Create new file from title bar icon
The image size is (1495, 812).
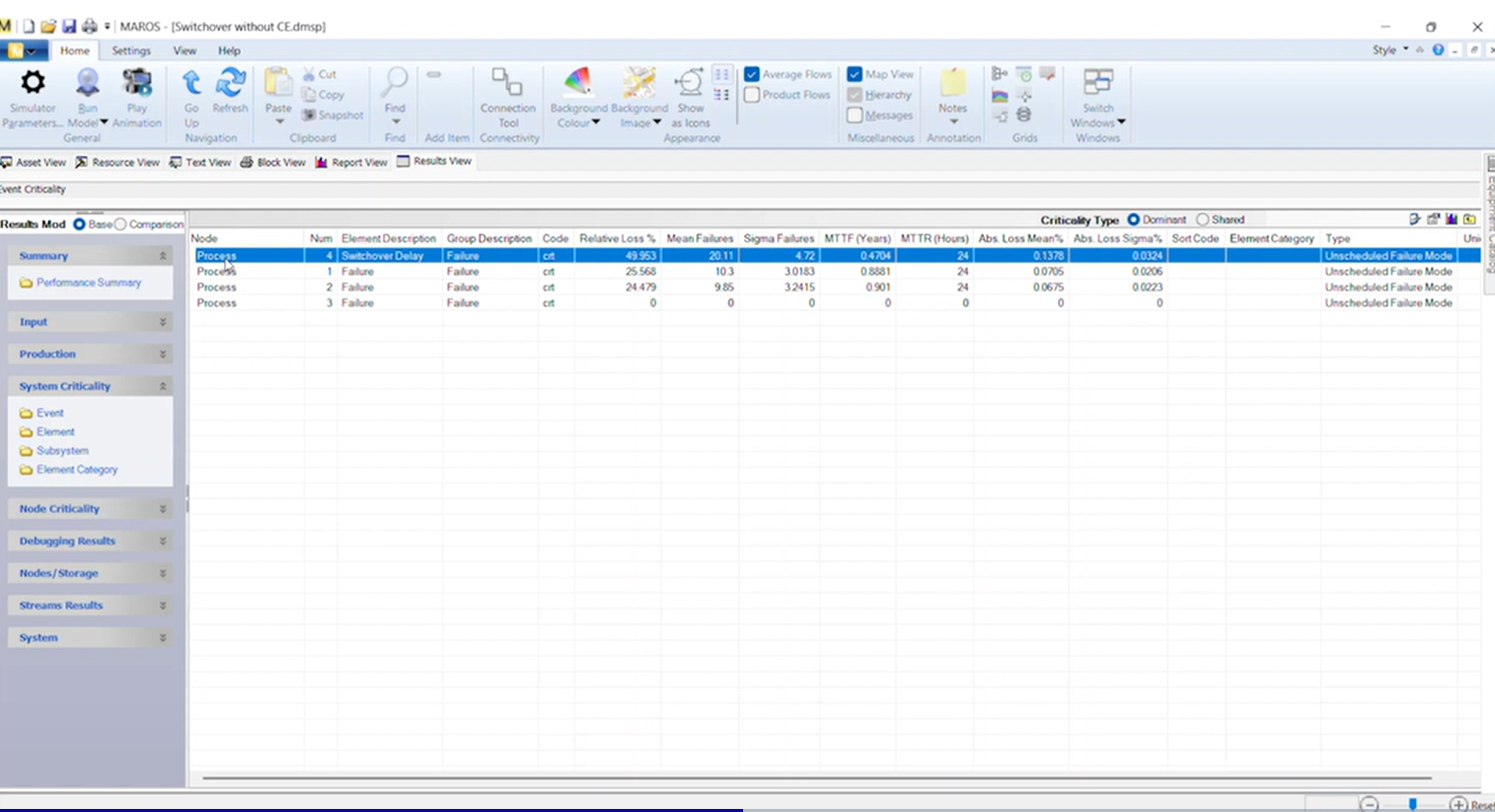28,26
